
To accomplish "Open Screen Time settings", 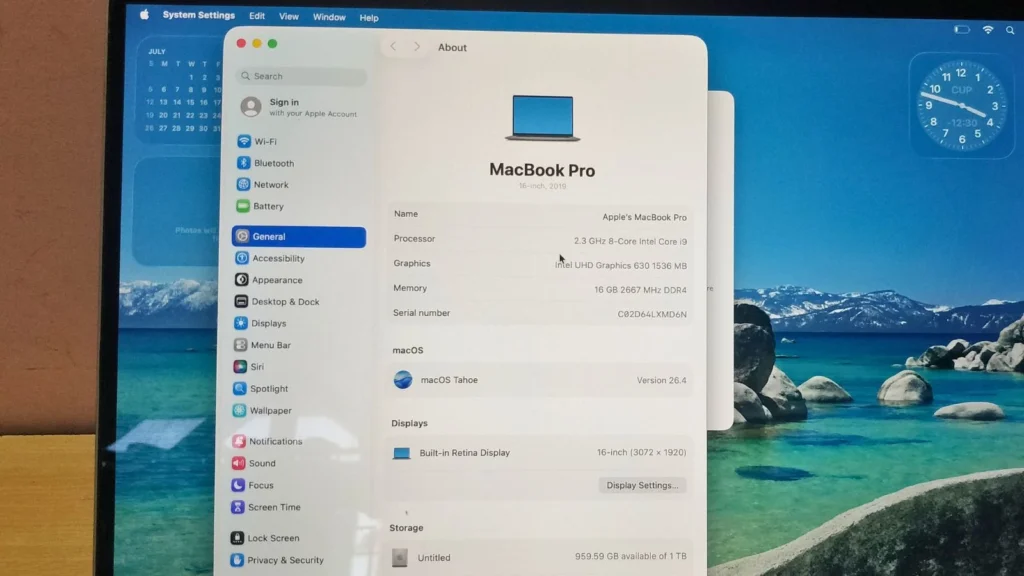I will [x=266, y=507].
